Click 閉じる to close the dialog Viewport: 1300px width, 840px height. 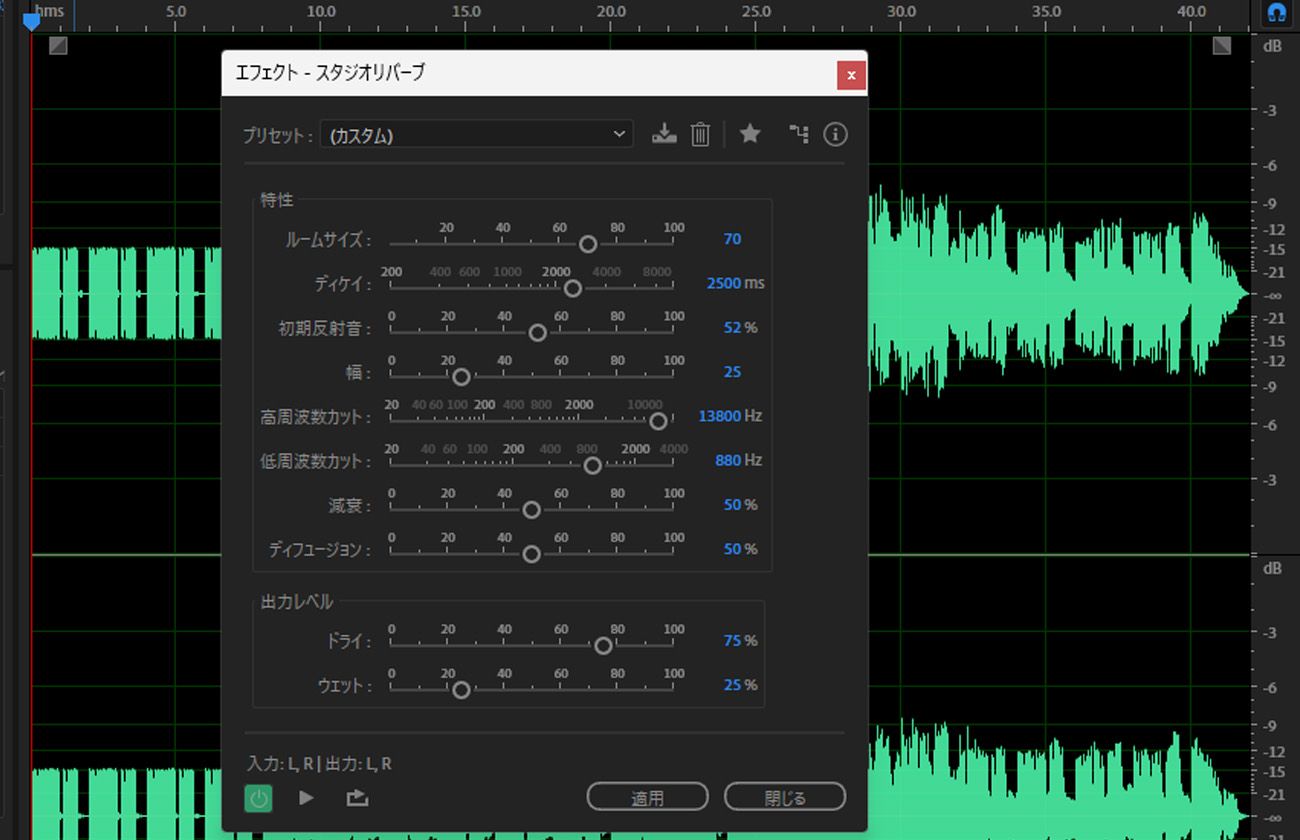pyautogui.click(x=785, y=796)
